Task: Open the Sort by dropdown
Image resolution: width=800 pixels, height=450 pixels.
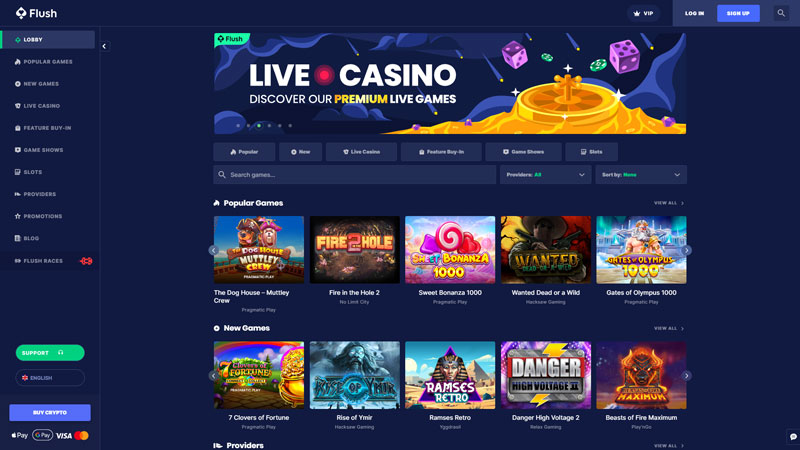Action: click(x=641, y=174)
